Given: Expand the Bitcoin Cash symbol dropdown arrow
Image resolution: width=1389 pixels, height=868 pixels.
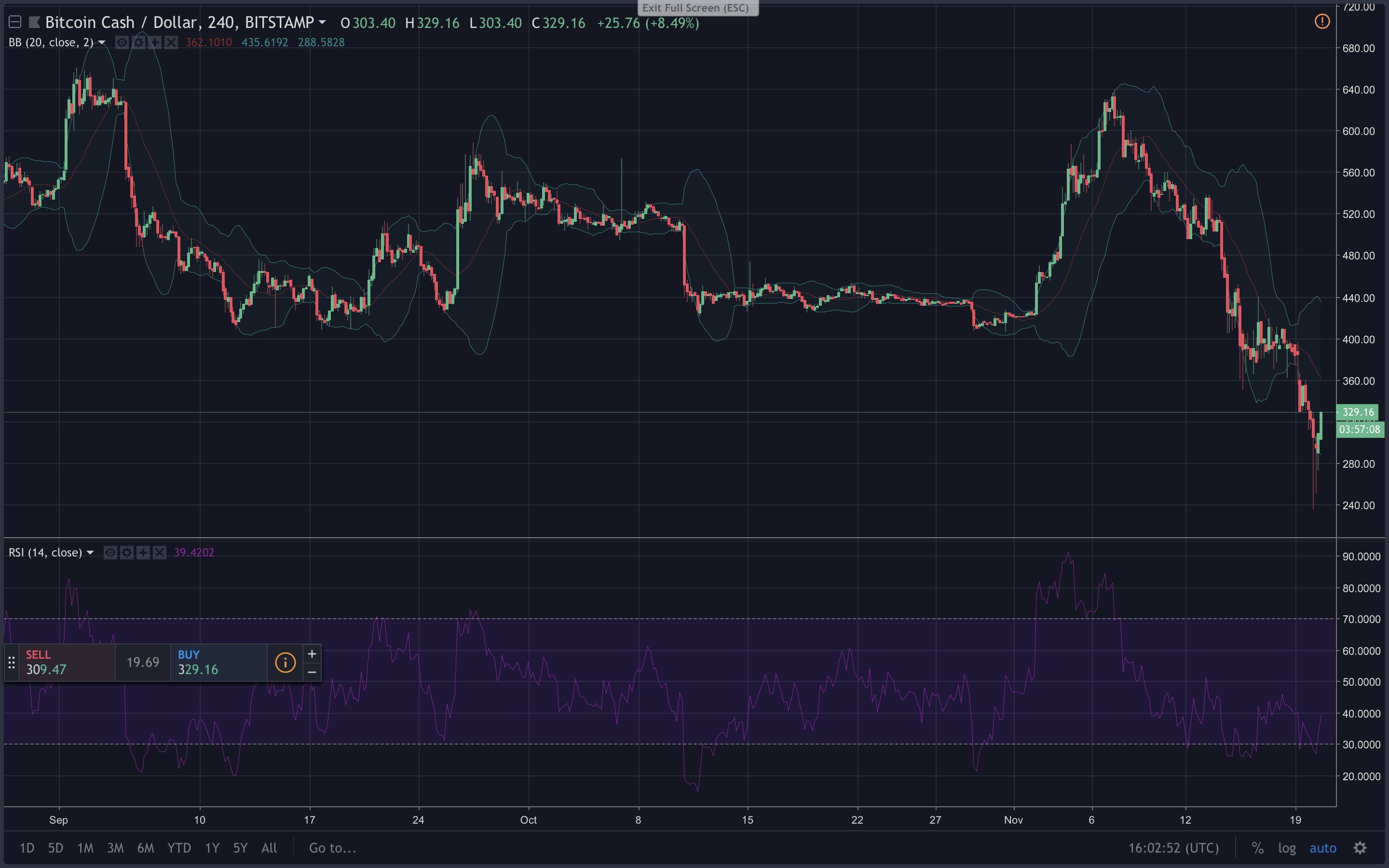Looking at the screenshot, I should [323, 22].
